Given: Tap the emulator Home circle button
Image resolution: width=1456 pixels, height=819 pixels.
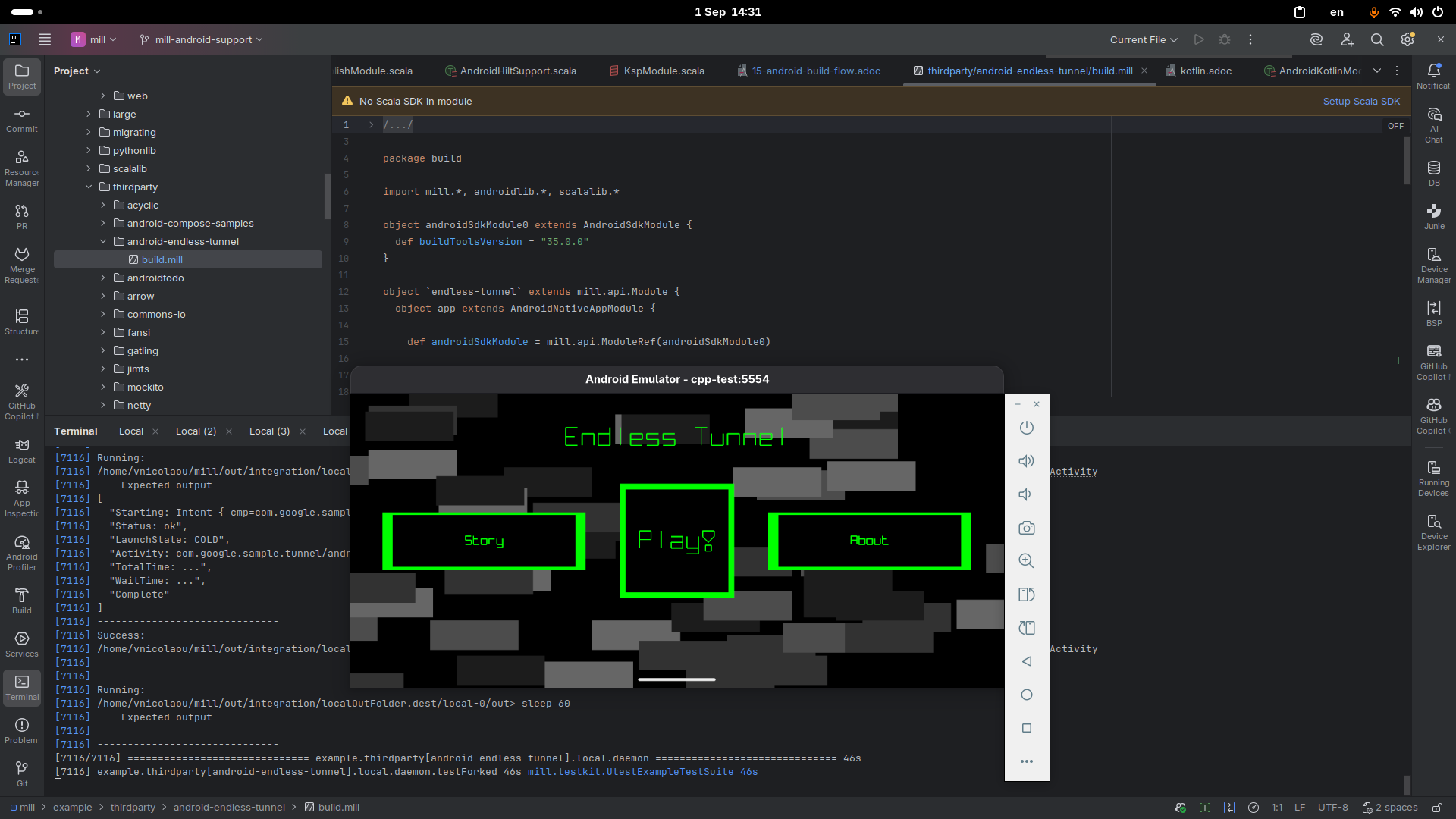Looking at the screenshot, I should point(1026,695).
